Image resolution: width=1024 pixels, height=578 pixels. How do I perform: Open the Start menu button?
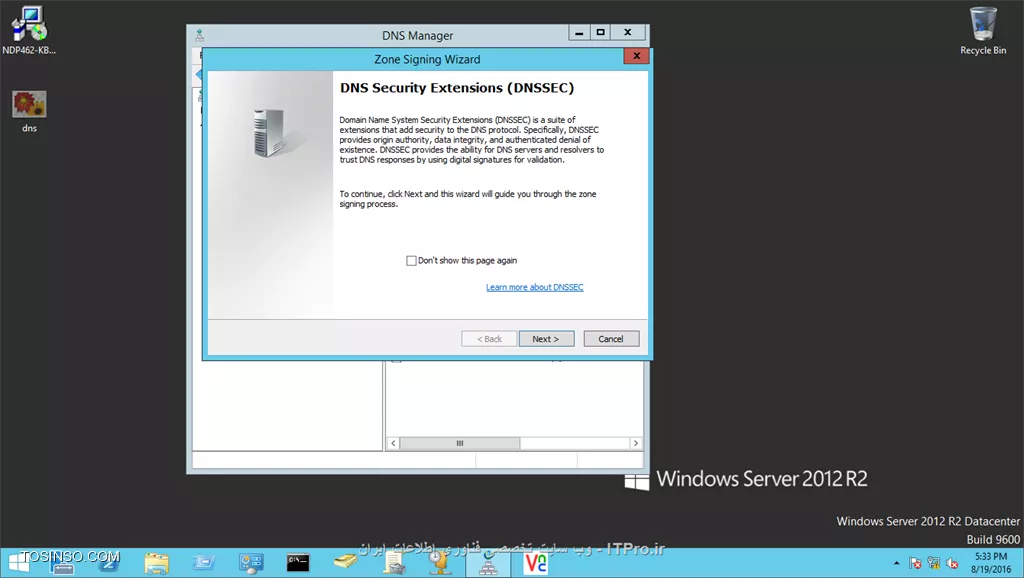20,562
